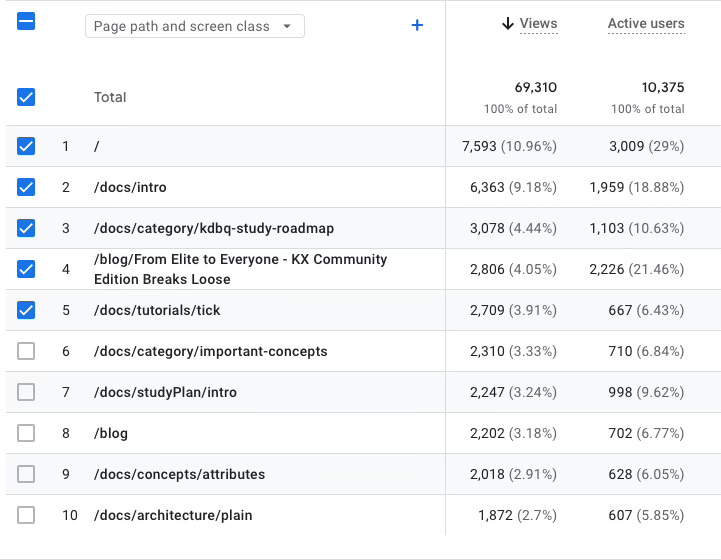Check the /blog row checkbox

[26, 433]
